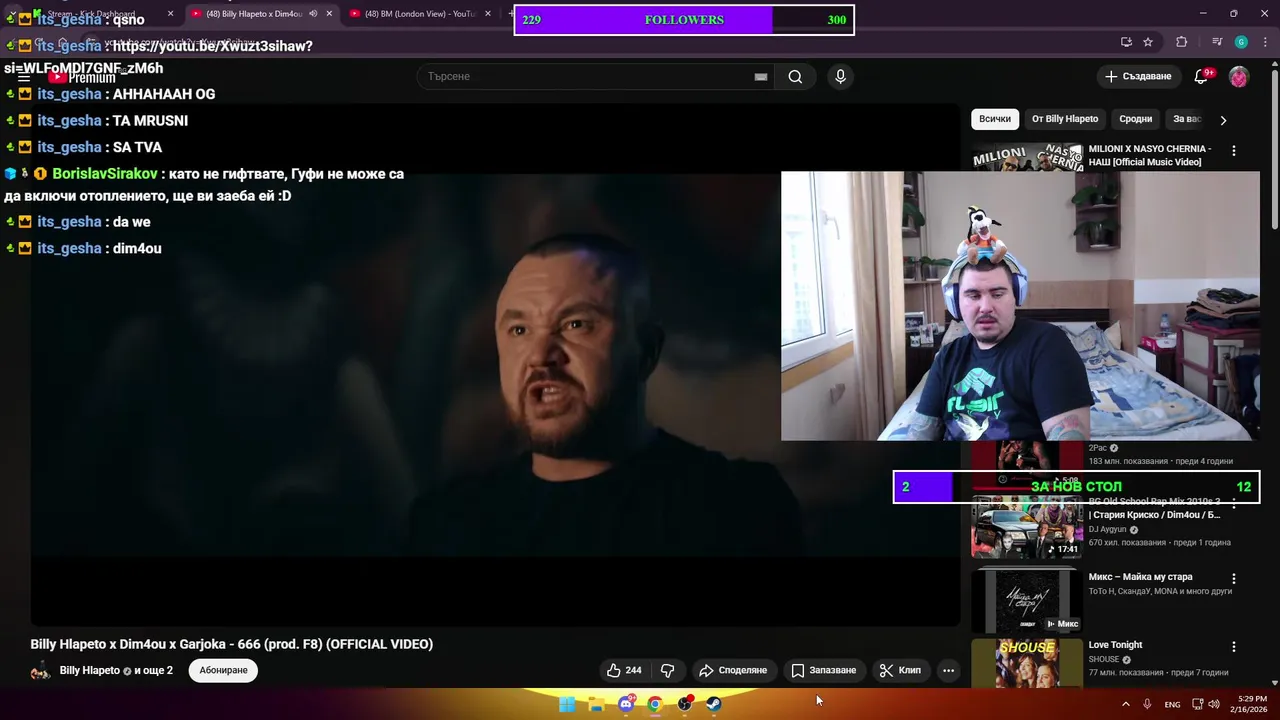Viewport: 1280px width, 720px height.
Task: Open options menu for MILIONI X NASYO video
Action: pos(1233,151)
